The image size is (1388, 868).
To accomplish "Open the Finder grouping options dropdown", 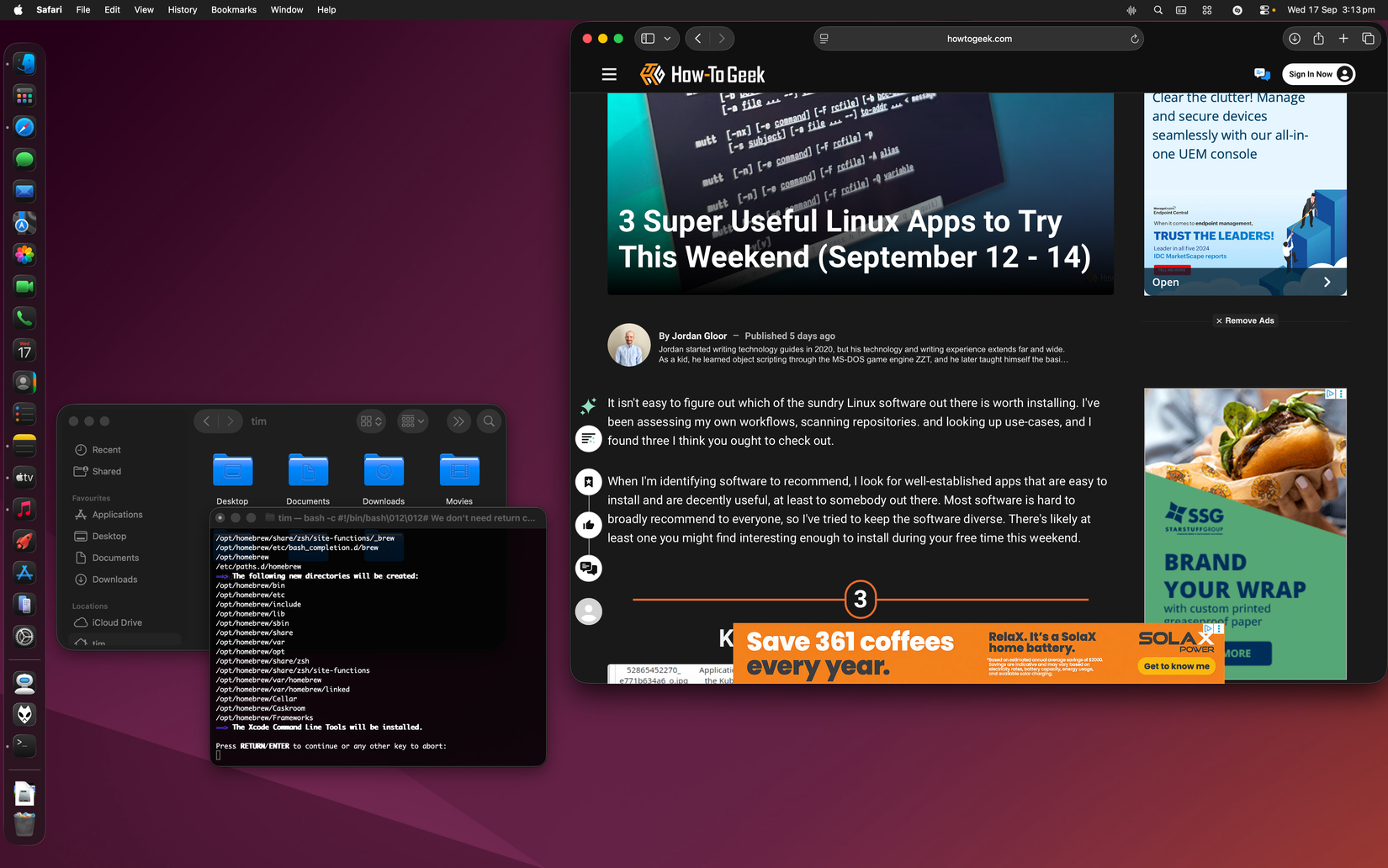I will coord(412,421).
